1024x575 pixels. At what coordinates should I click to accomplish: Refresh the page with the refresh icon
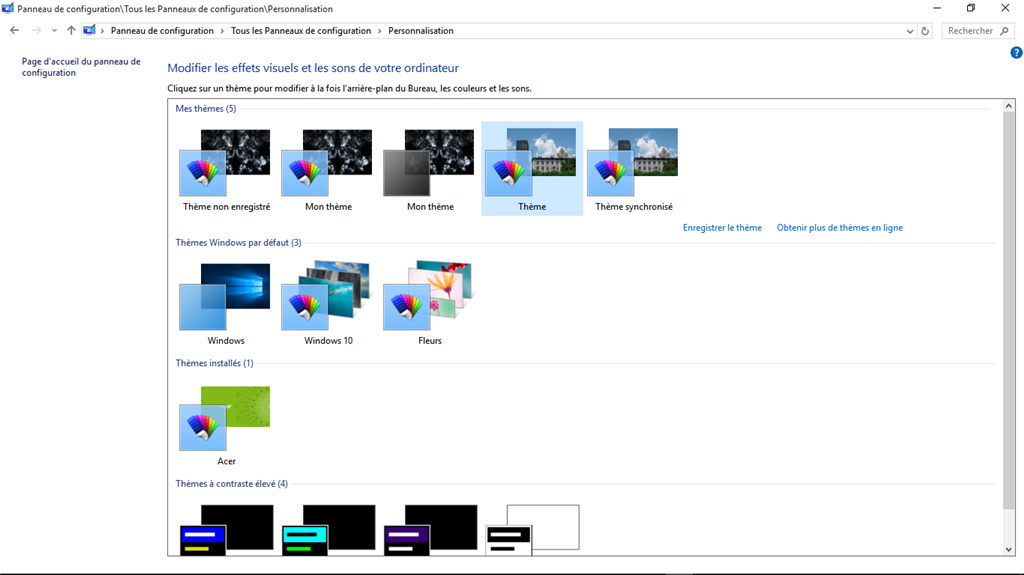coord(925,31)
